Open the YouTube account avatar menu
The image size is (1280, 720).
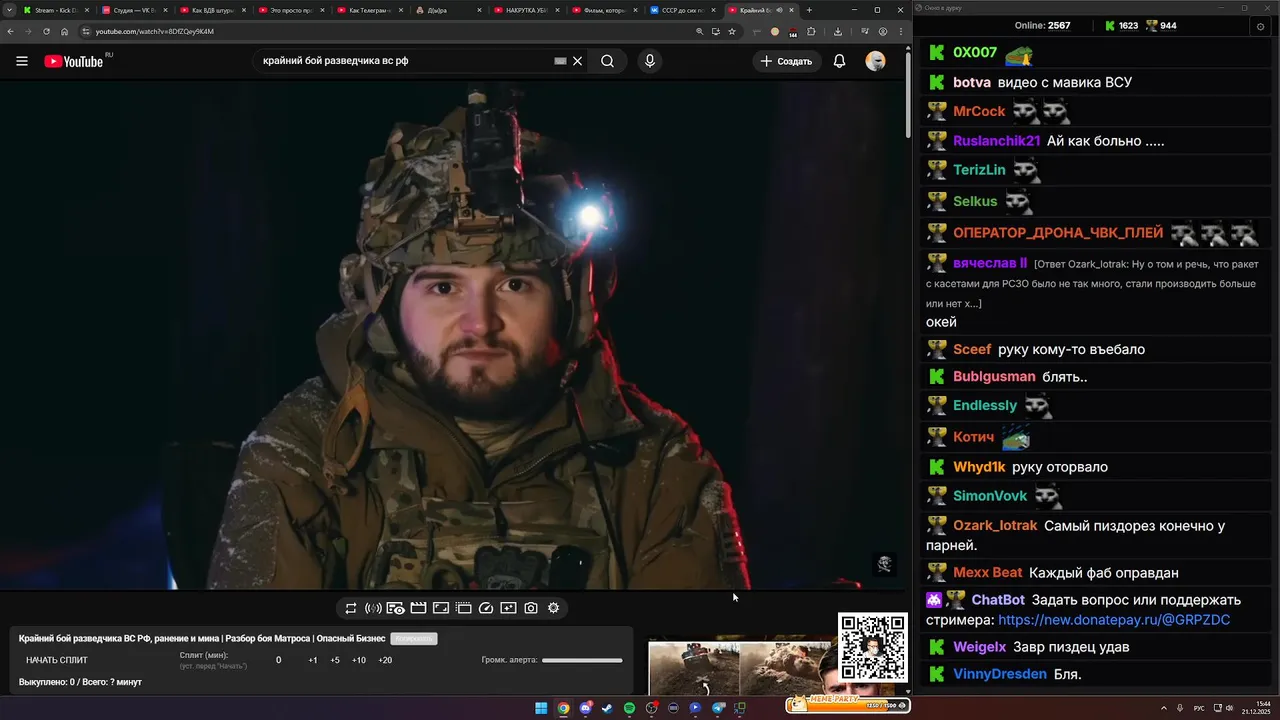pyautogui.click(x=875, y=61)
